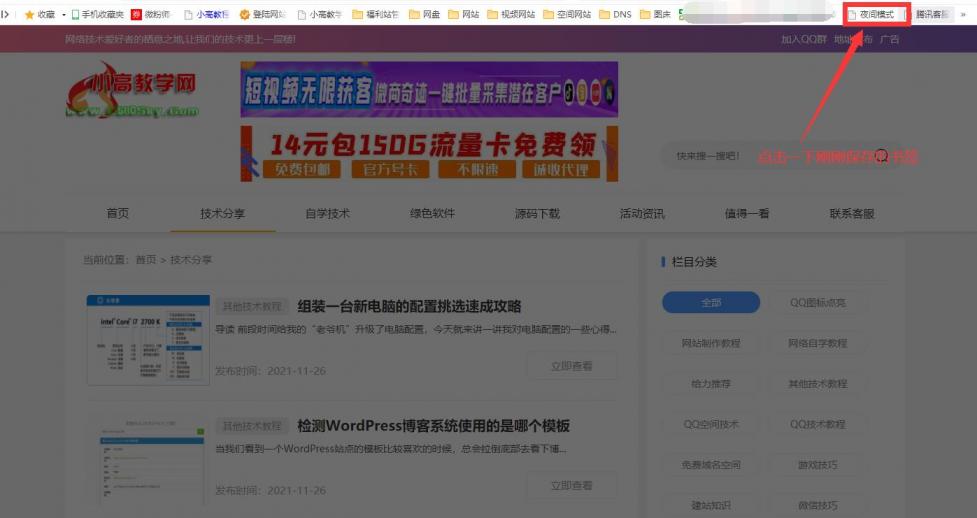This screenshot has width=977, height=518.
Task: Open the 登陆网站 bookmark
Action: pyautogui.click(x=263, y=14)
